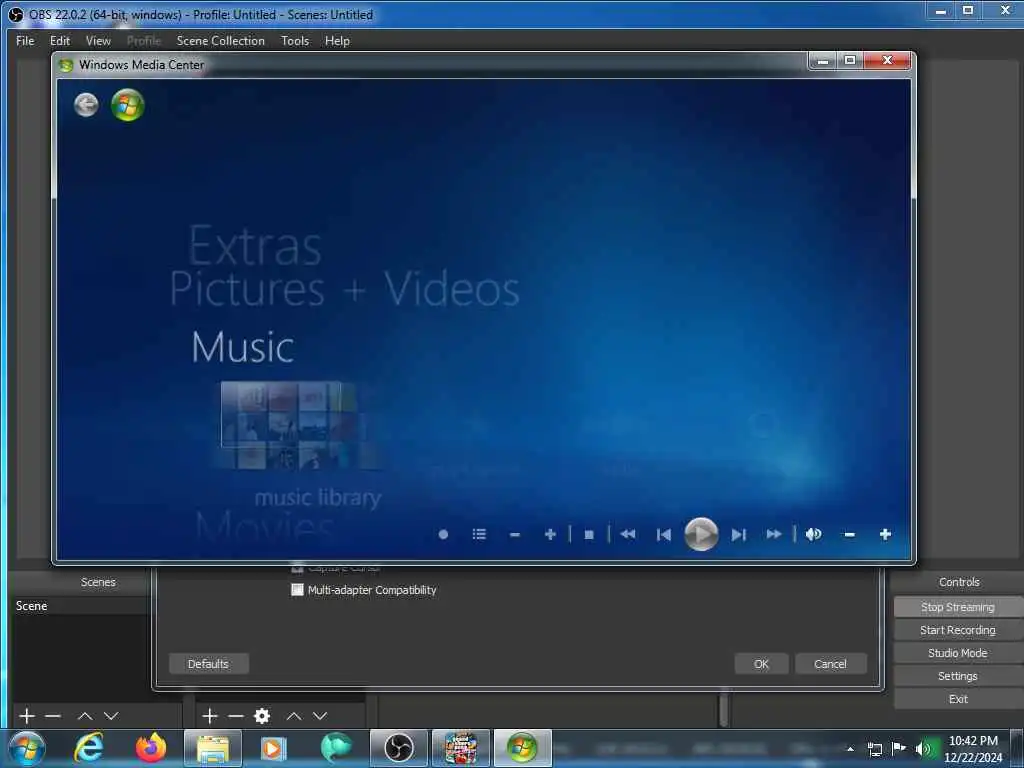
Task: Click the green bird icon on taskbar
Action: tap(336, 748)
